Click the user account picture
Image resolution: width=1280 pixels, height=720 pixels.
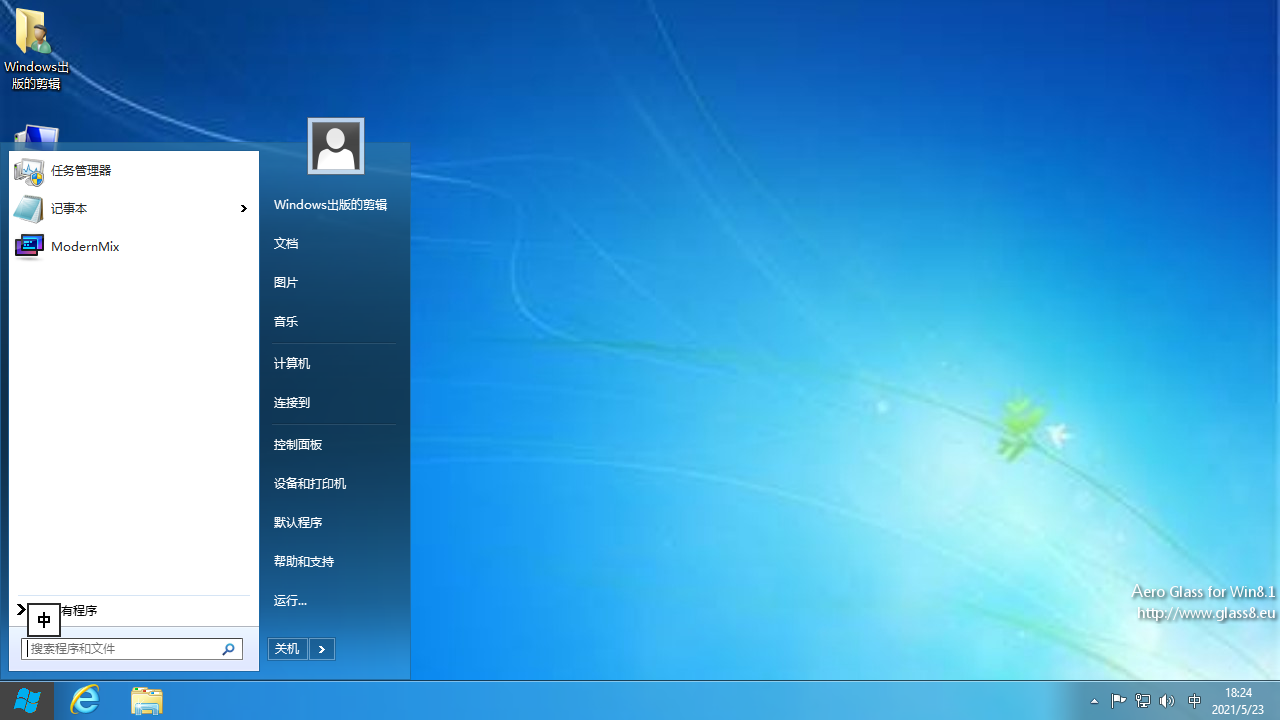click(x=336, y=146)
